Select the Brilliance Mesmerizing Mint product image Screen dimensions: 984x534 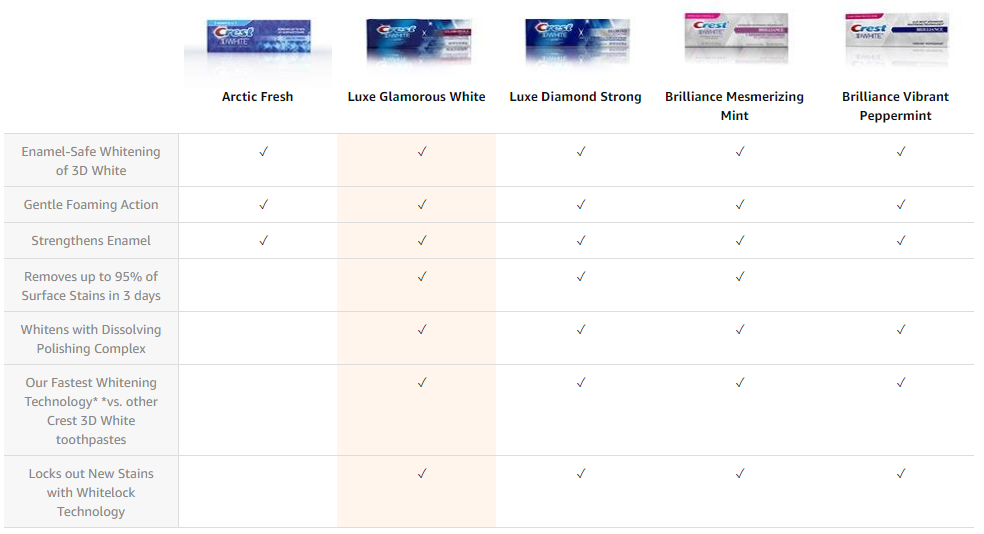click(x=735, y=38)
